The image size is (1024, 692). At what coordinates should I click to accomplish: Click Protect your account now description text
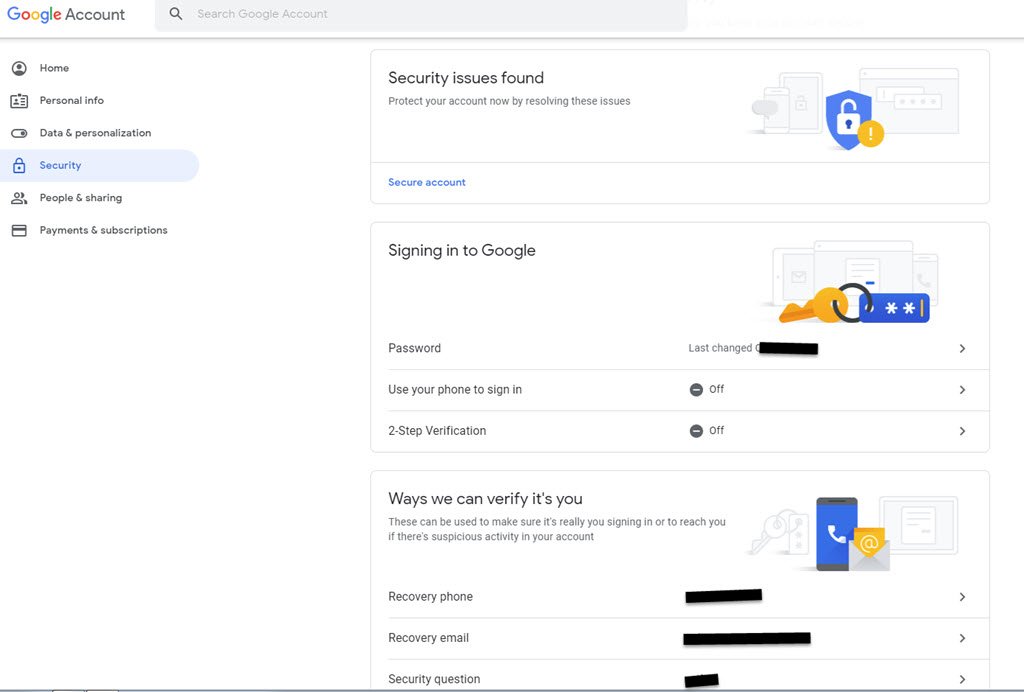509,101
